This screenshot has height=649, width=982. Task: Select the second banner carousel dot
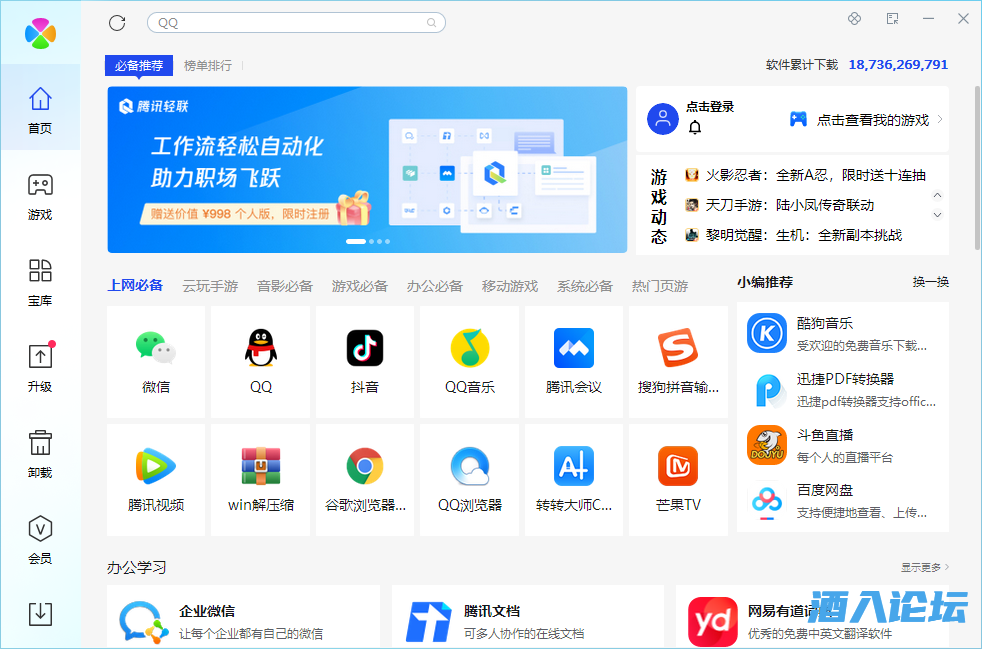(371, 241)
